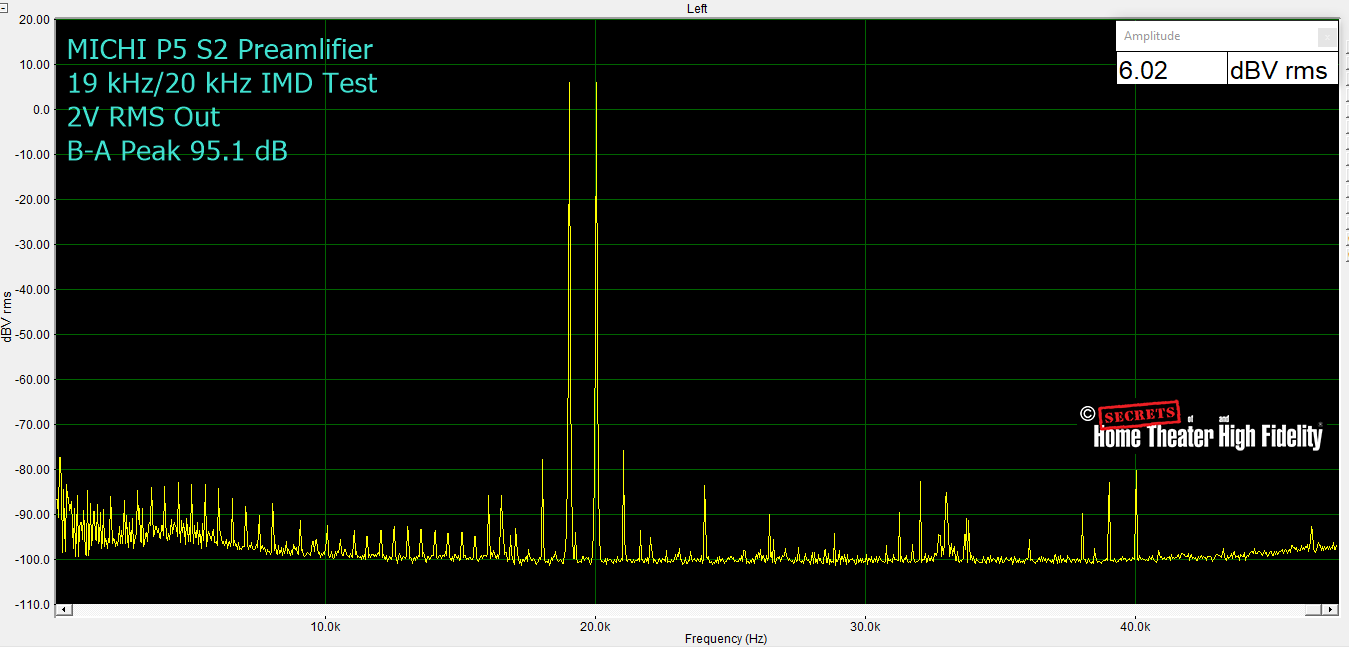Click the 20.00 amplitude tick label

[35, 20]
